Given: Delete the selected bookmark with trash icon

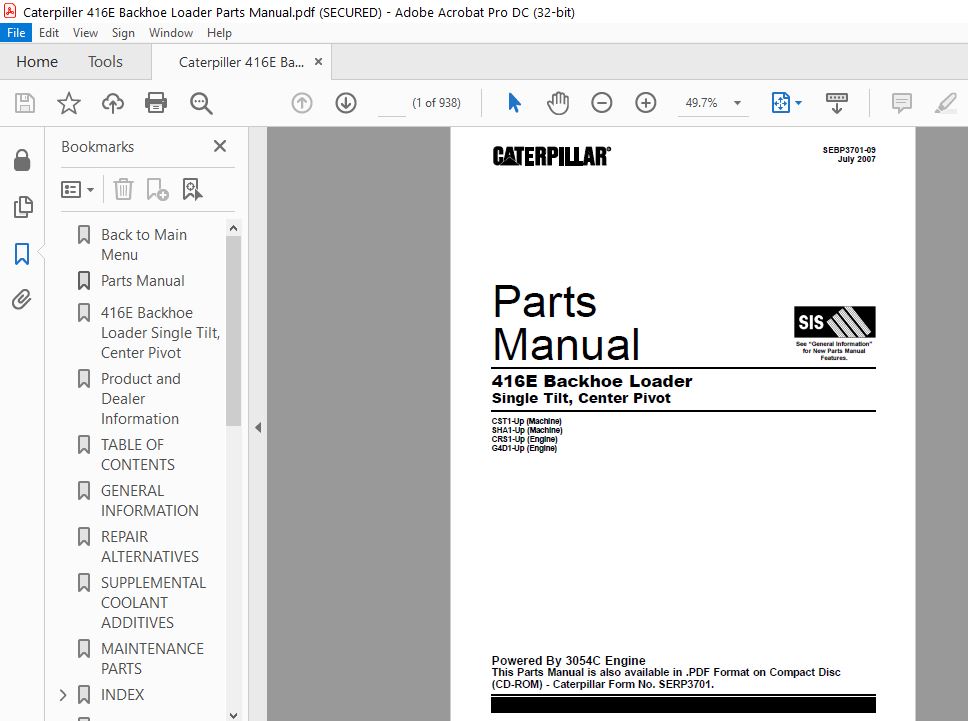Looking at the screenshot, I should 123,189.
